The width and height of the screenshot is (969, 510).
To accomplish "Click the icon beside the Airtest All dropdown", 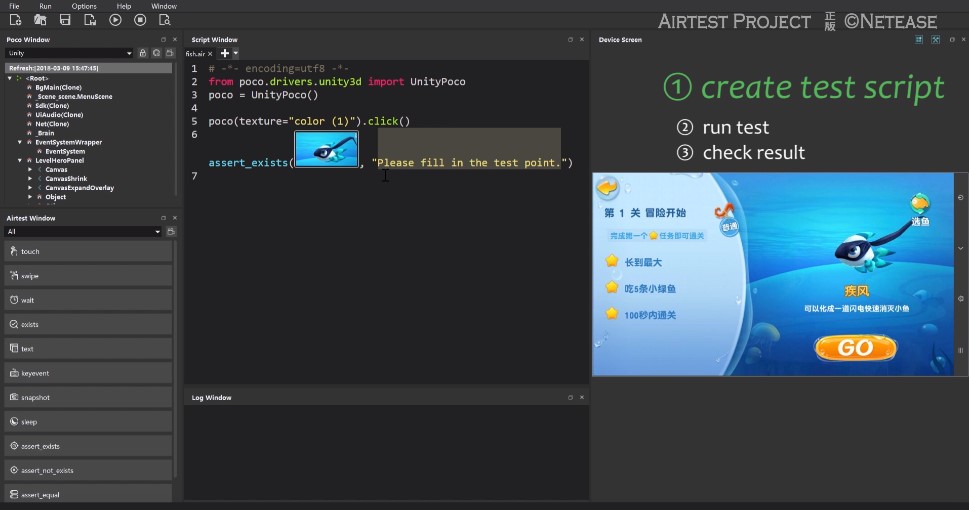I will pos(171,231).
